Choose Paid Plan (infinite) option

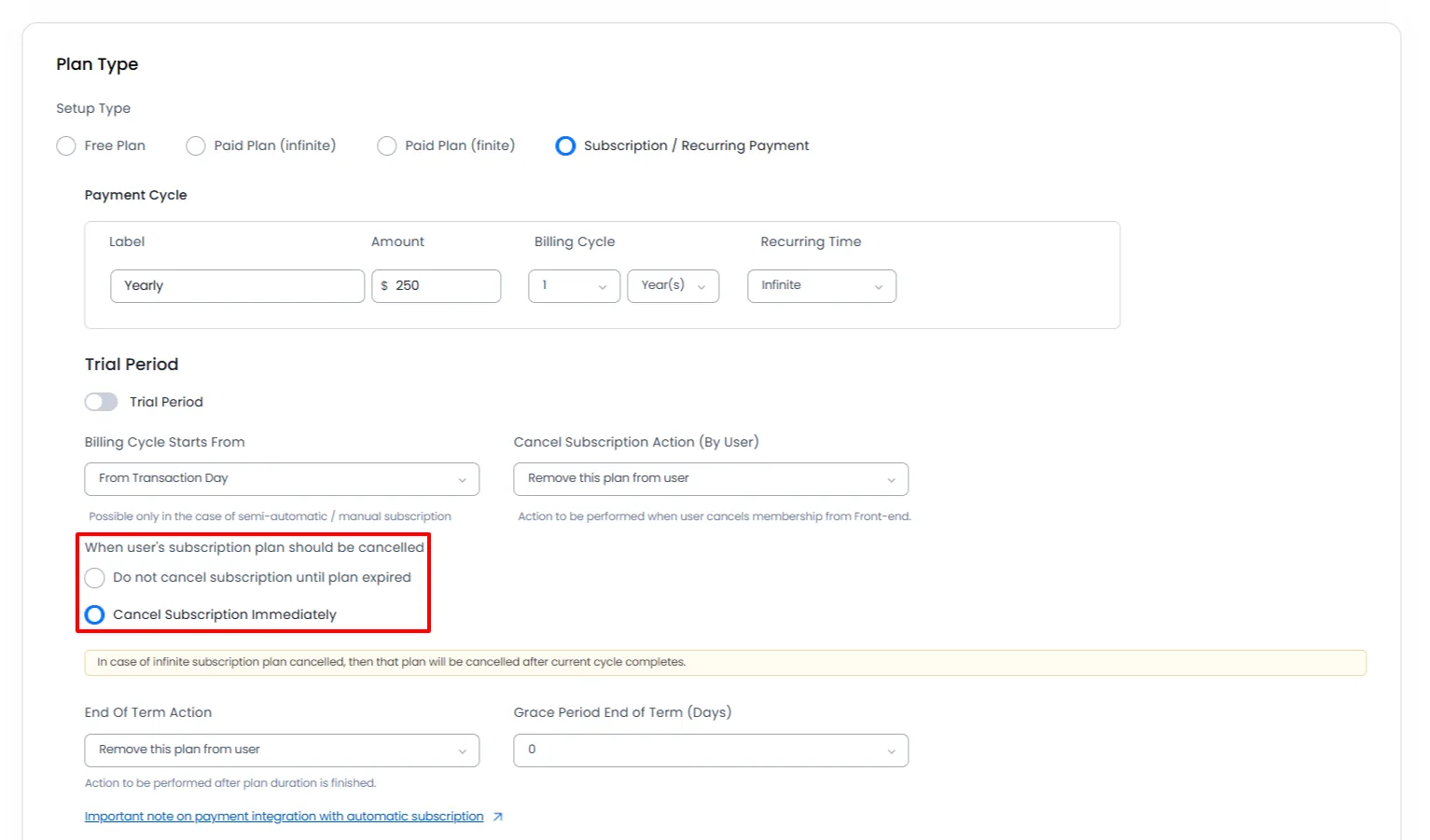click(x=196, y=146)
